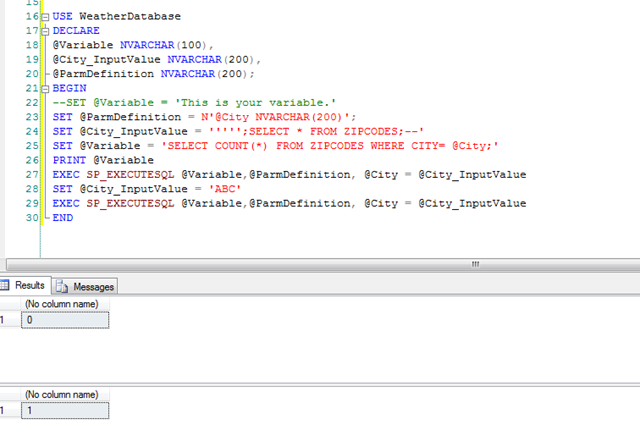The height and width of the screenshot is (436, 640).
Task: Switch to the Results tab
Action: point(25,285)
